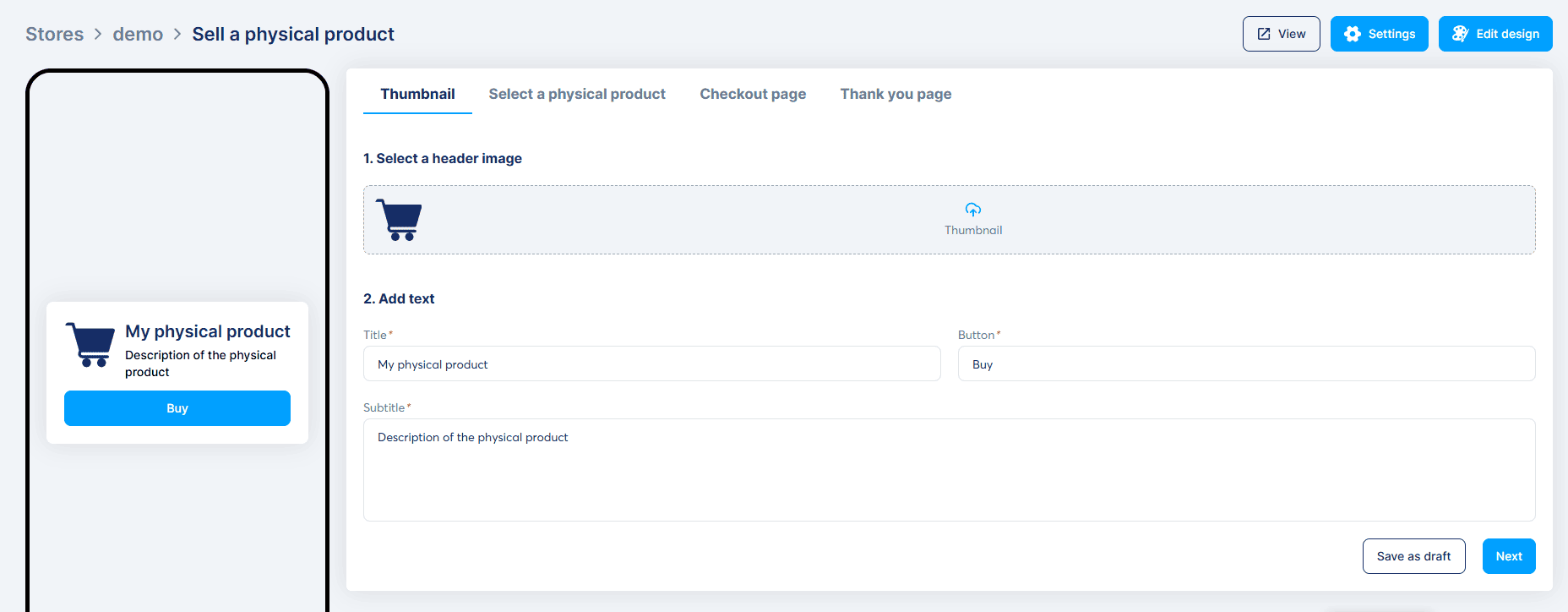Click into the Button text field
The height and width of the screenshot is (612, 1568).
[x=1246, y=364]
